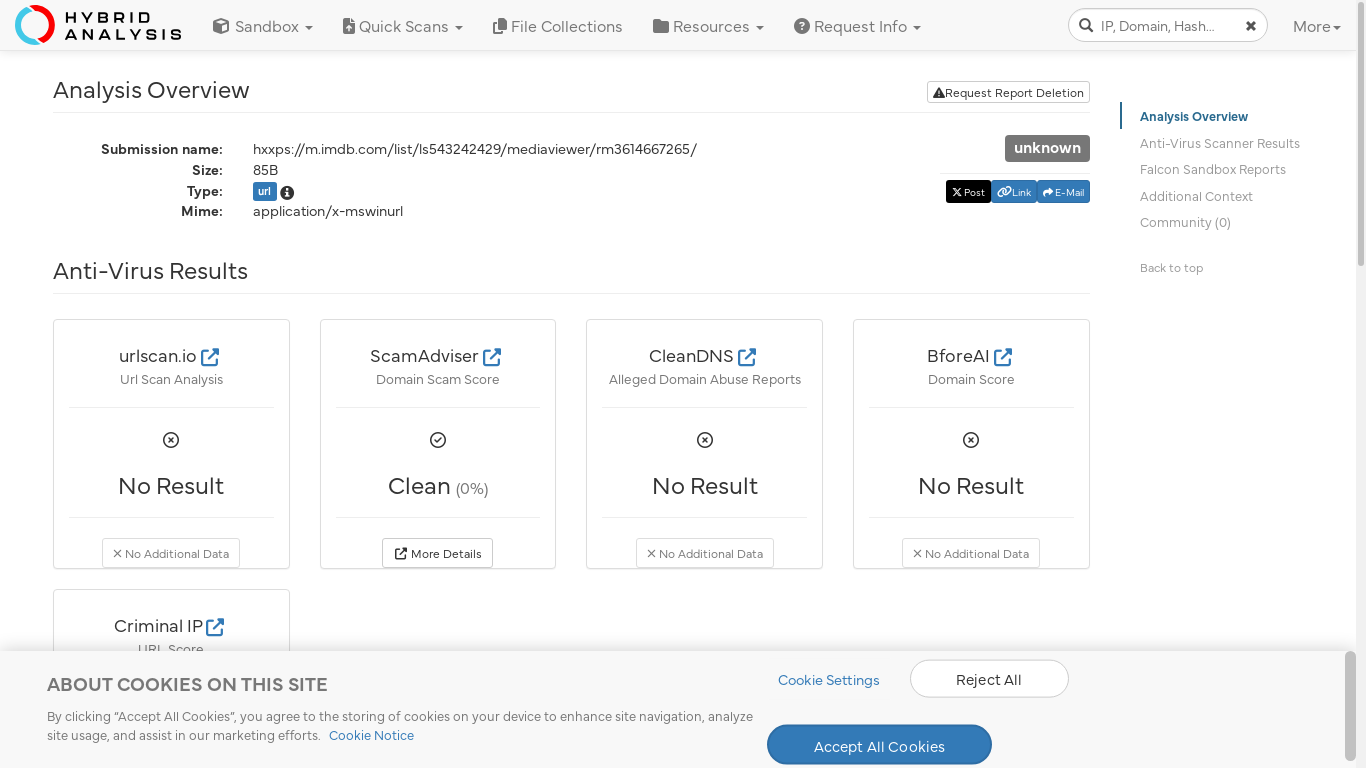Open ScamAdviser external link icon
The height and width of the screenshot is (768, 1366).
click(x=492, y=357)
